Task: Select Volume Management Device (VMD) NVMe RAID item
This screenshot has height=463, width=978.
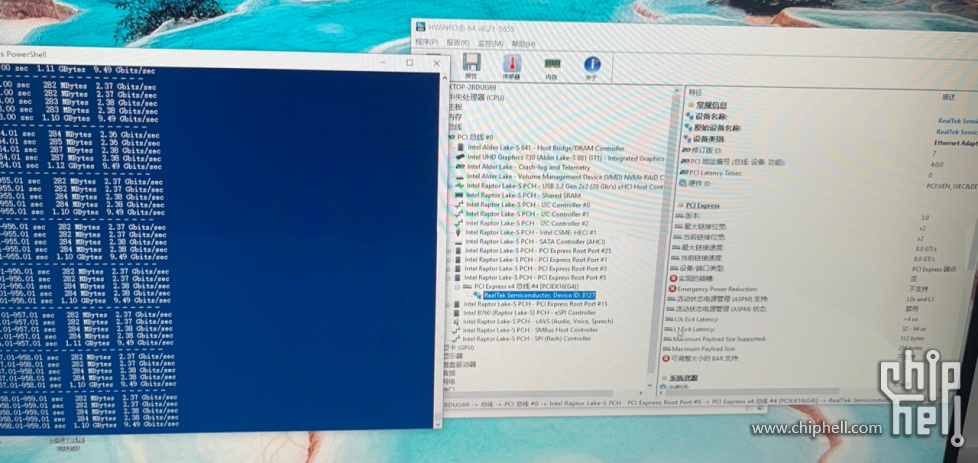Action: pos(564,177)
